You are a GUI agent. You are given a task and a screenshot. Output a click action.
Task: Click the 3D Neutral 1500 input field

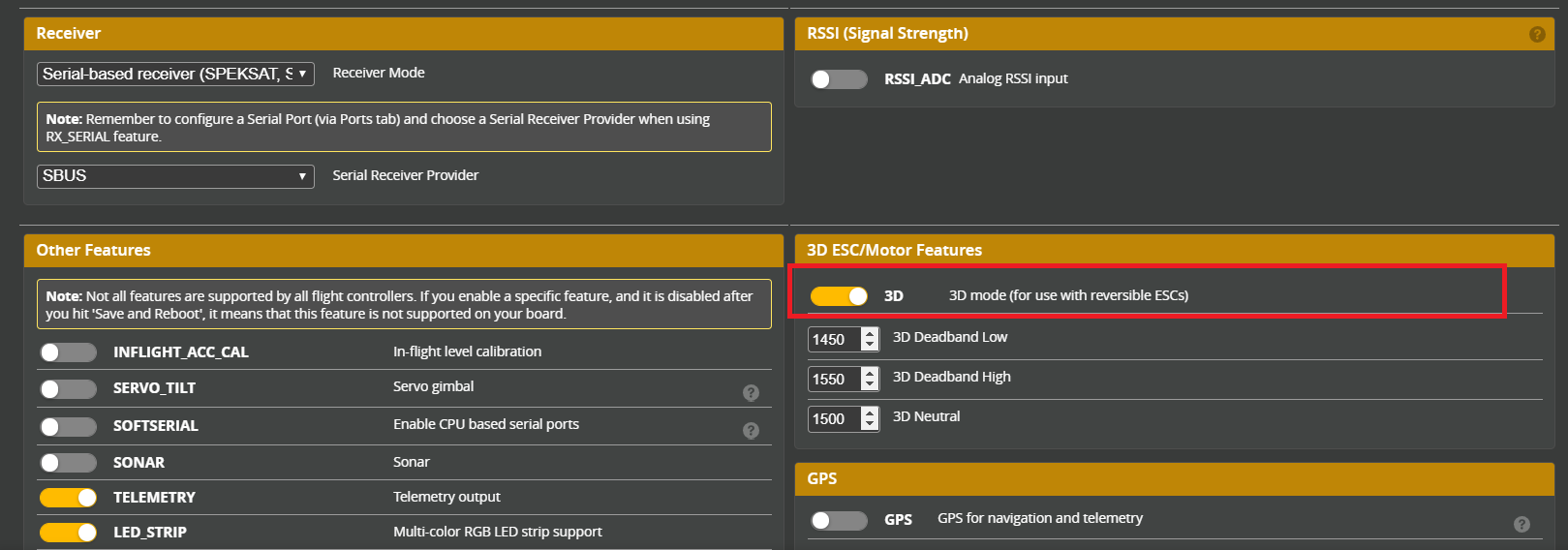click(833, 418)
